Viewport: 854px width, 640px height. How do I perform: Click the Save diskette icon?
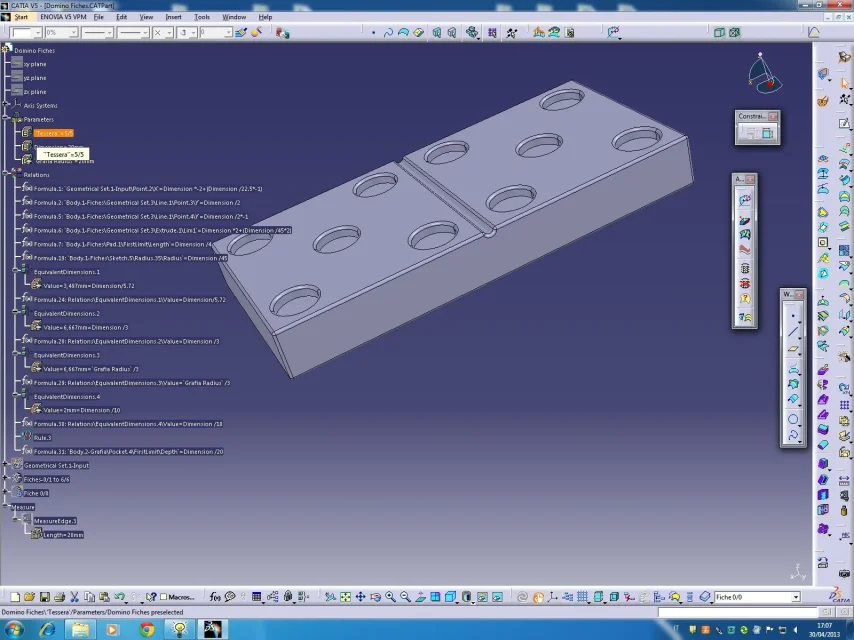pos(45,597)
